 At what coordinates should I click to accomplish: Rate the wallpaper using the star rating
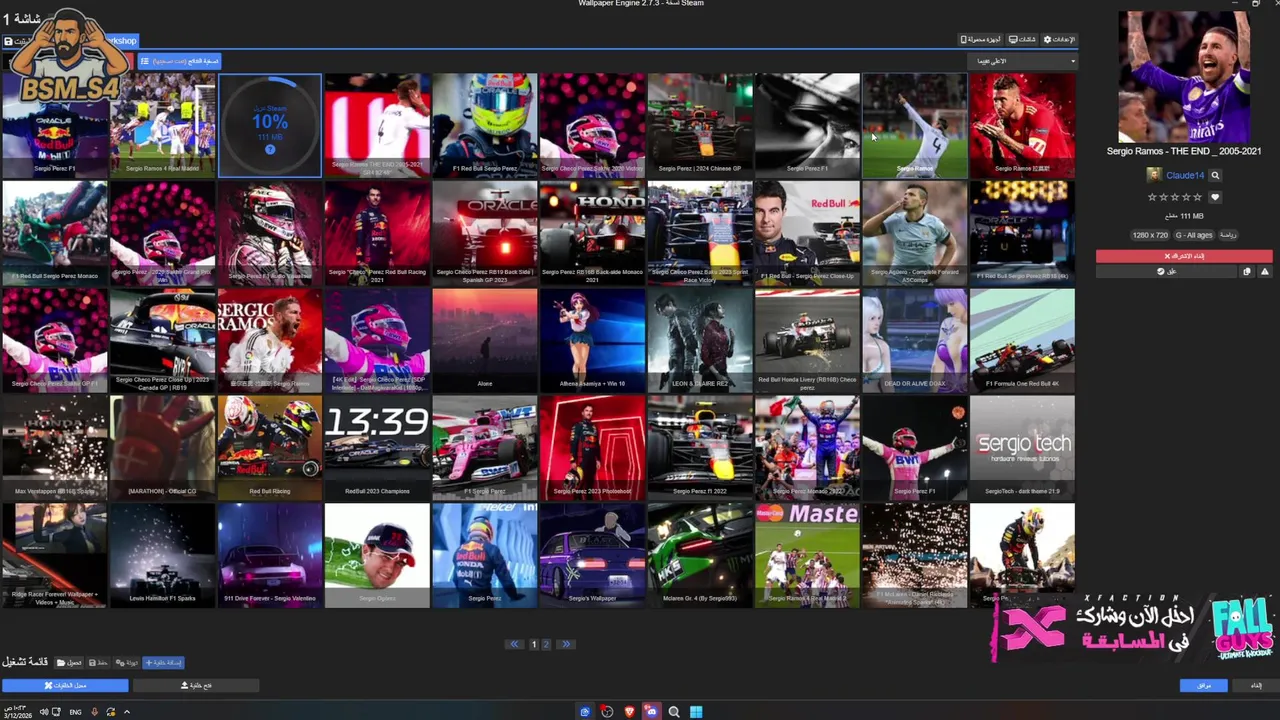[1175, 197]
